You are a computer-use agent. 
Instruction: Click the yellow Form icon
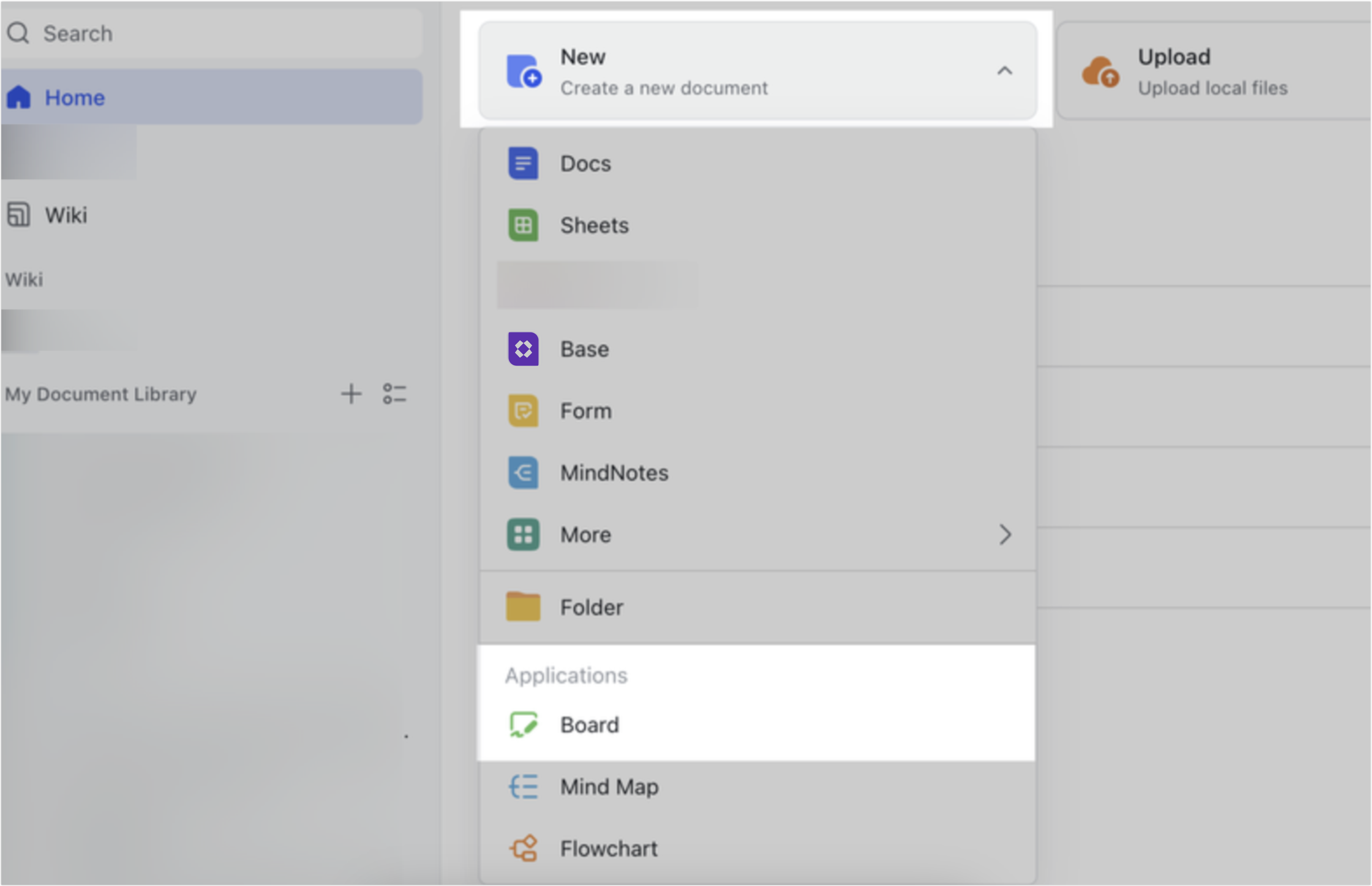click(523, 411)
